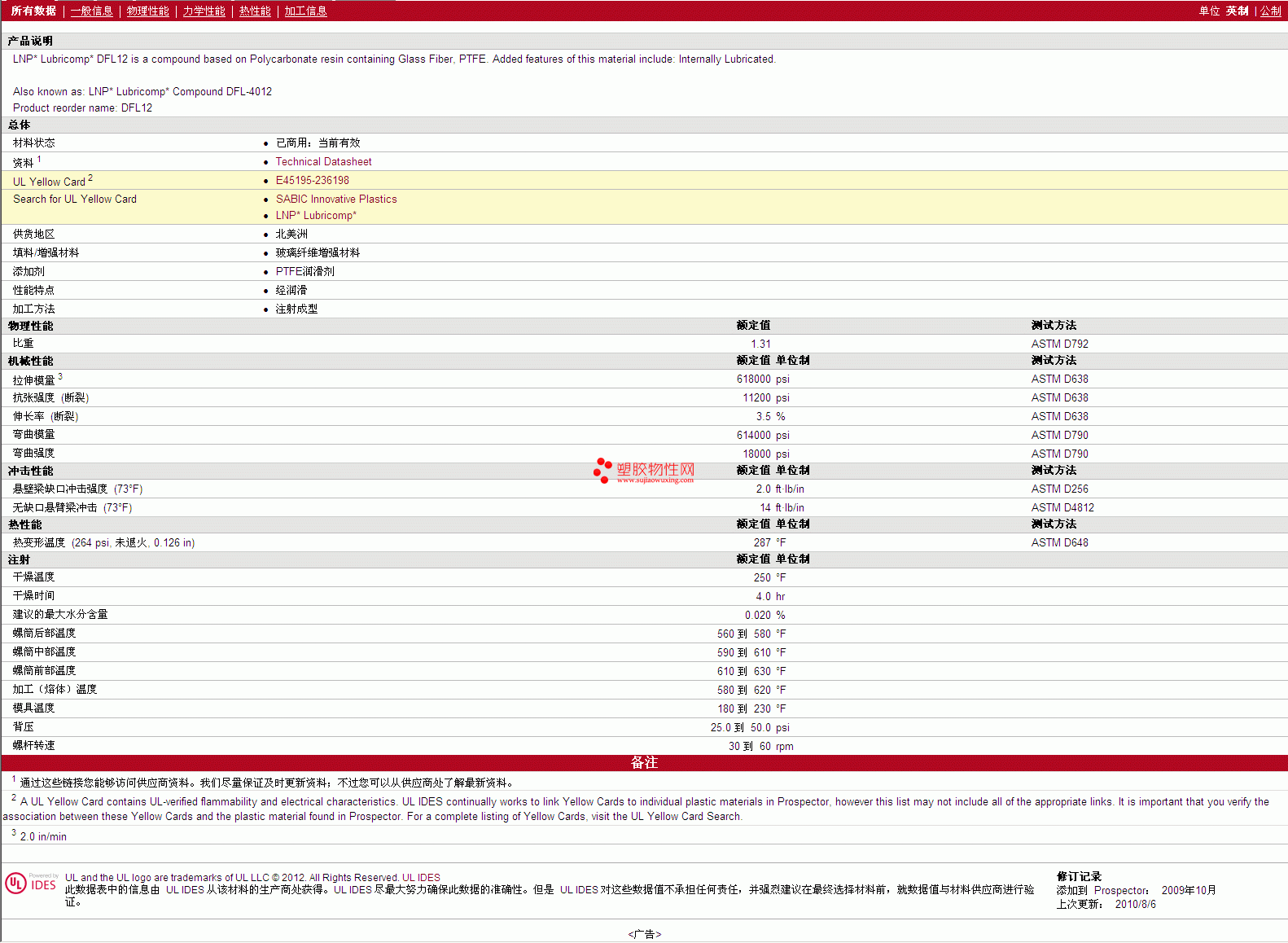Click 性能特点 value 经润滑
This screenshot has height=943, width=1288.
pyautogui.click(x=291, y=290)
